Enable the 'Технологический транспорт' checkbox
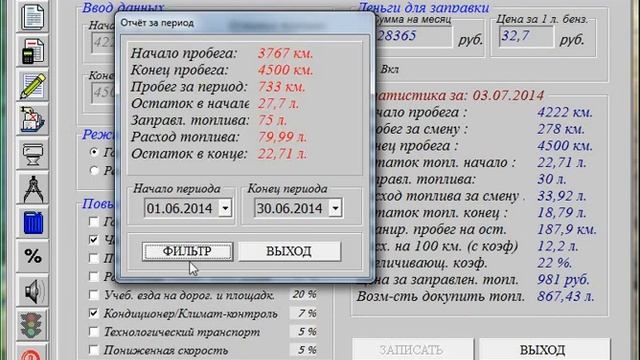Screen dimensions: 640x360 (x=94, y=331)
